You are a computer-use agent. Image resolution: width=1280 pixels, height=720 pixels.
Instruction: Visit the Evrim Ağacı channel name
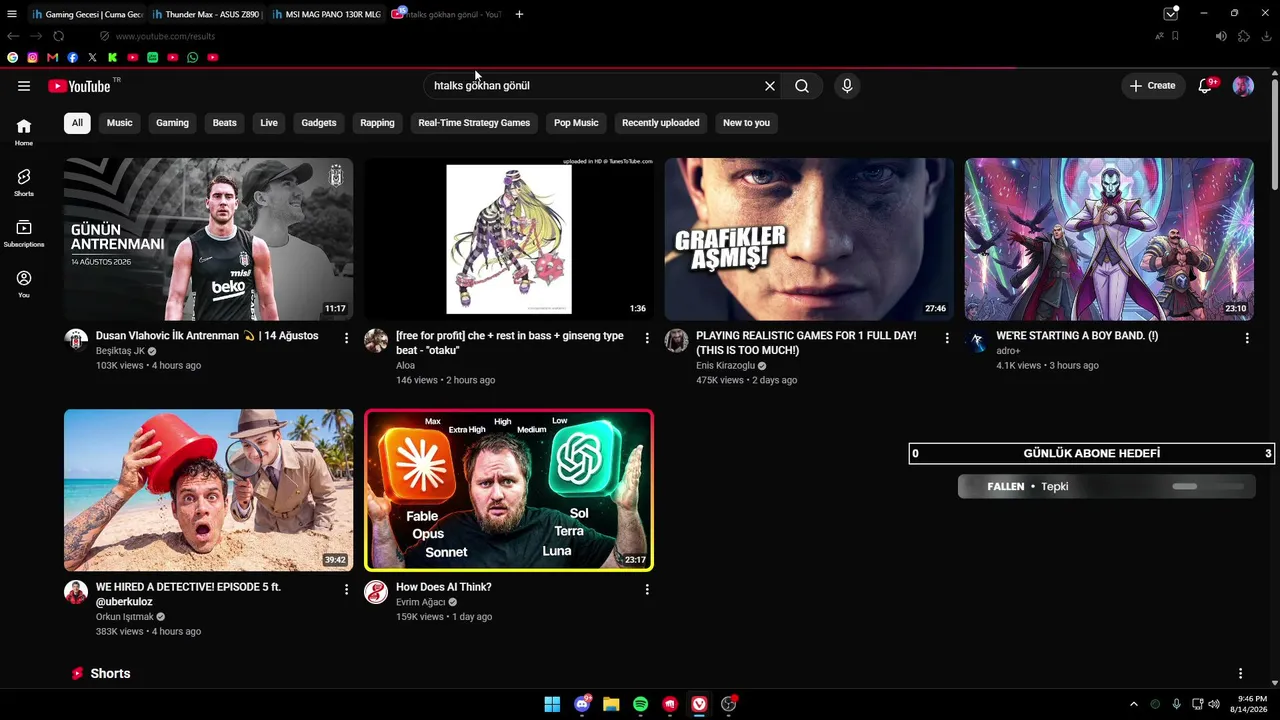(x=421, y=602)
